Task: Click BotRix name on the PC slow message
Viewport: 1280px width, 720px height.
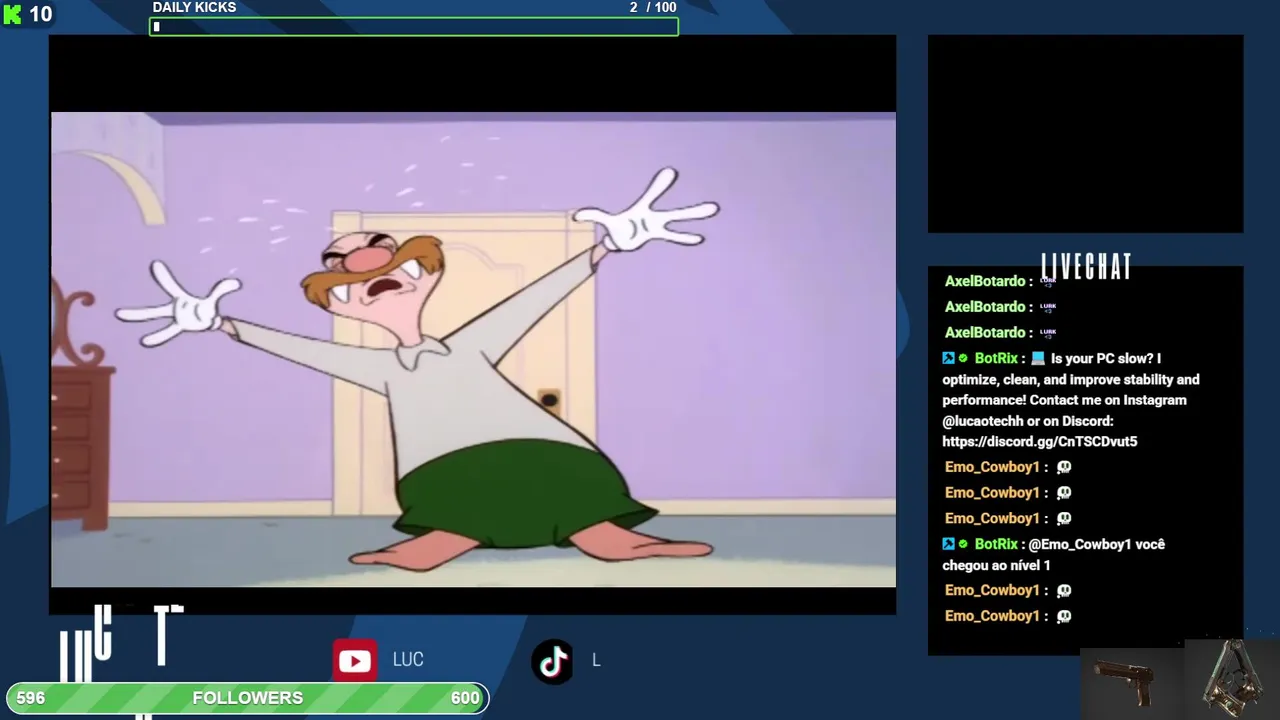Action: click(x=996, y=358)
